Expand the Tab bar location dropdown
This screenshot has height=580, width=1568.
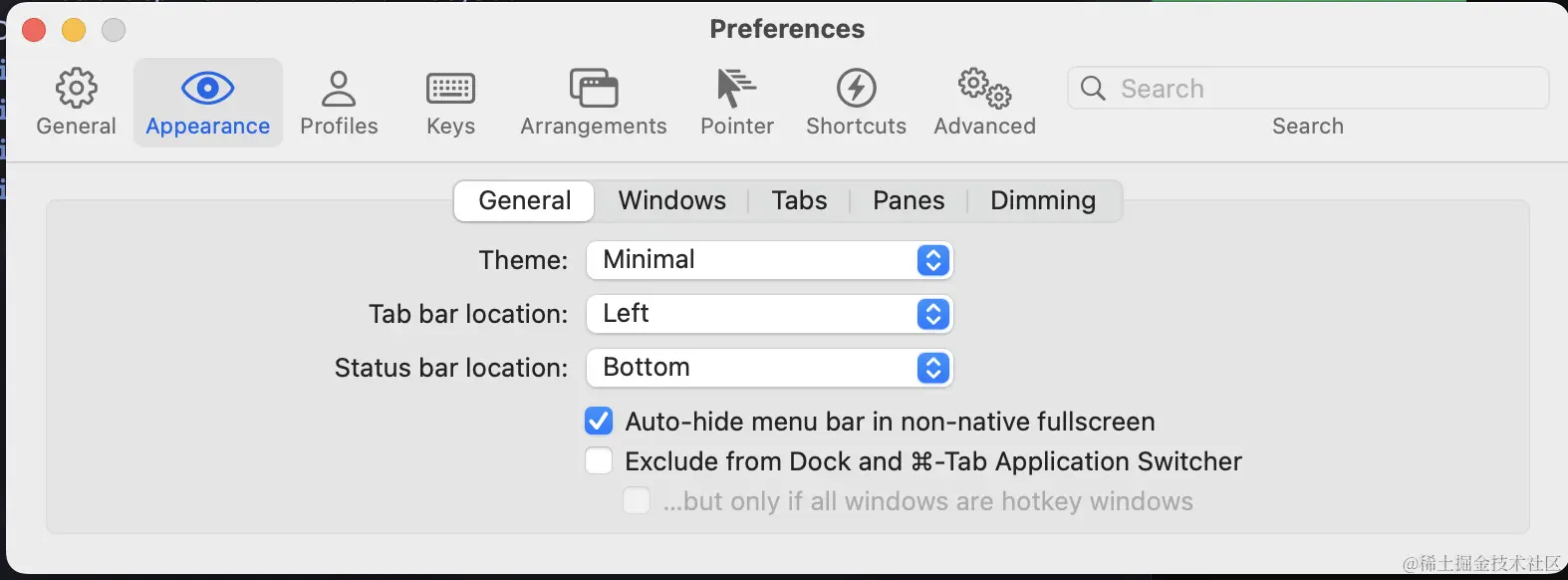(769, 314)
